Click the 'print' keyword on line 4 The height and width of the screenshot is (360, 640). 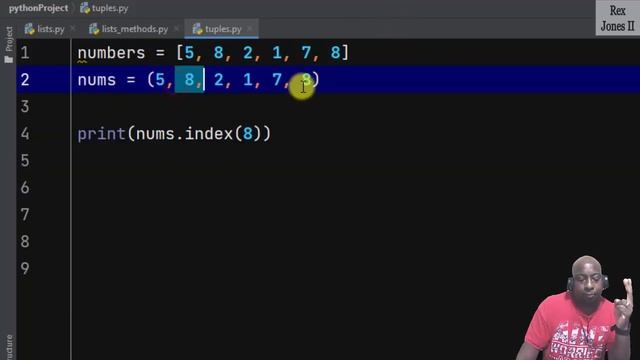pos(101,134)
